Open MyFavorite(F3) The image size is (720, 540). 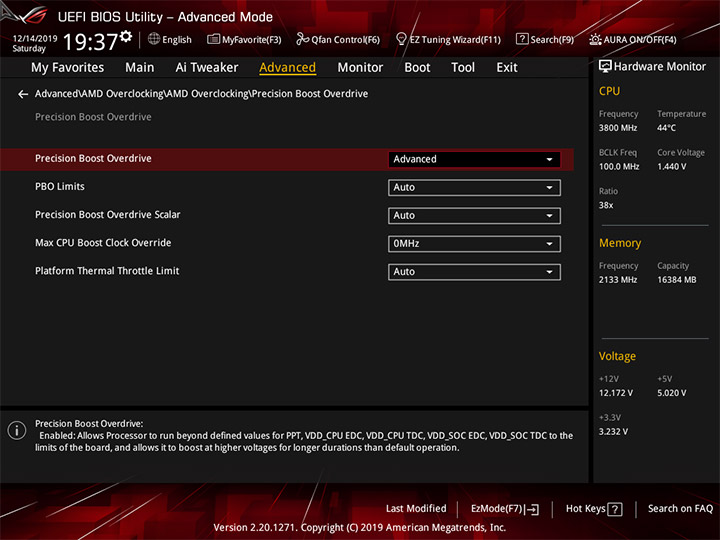click(x=244, y=39)
